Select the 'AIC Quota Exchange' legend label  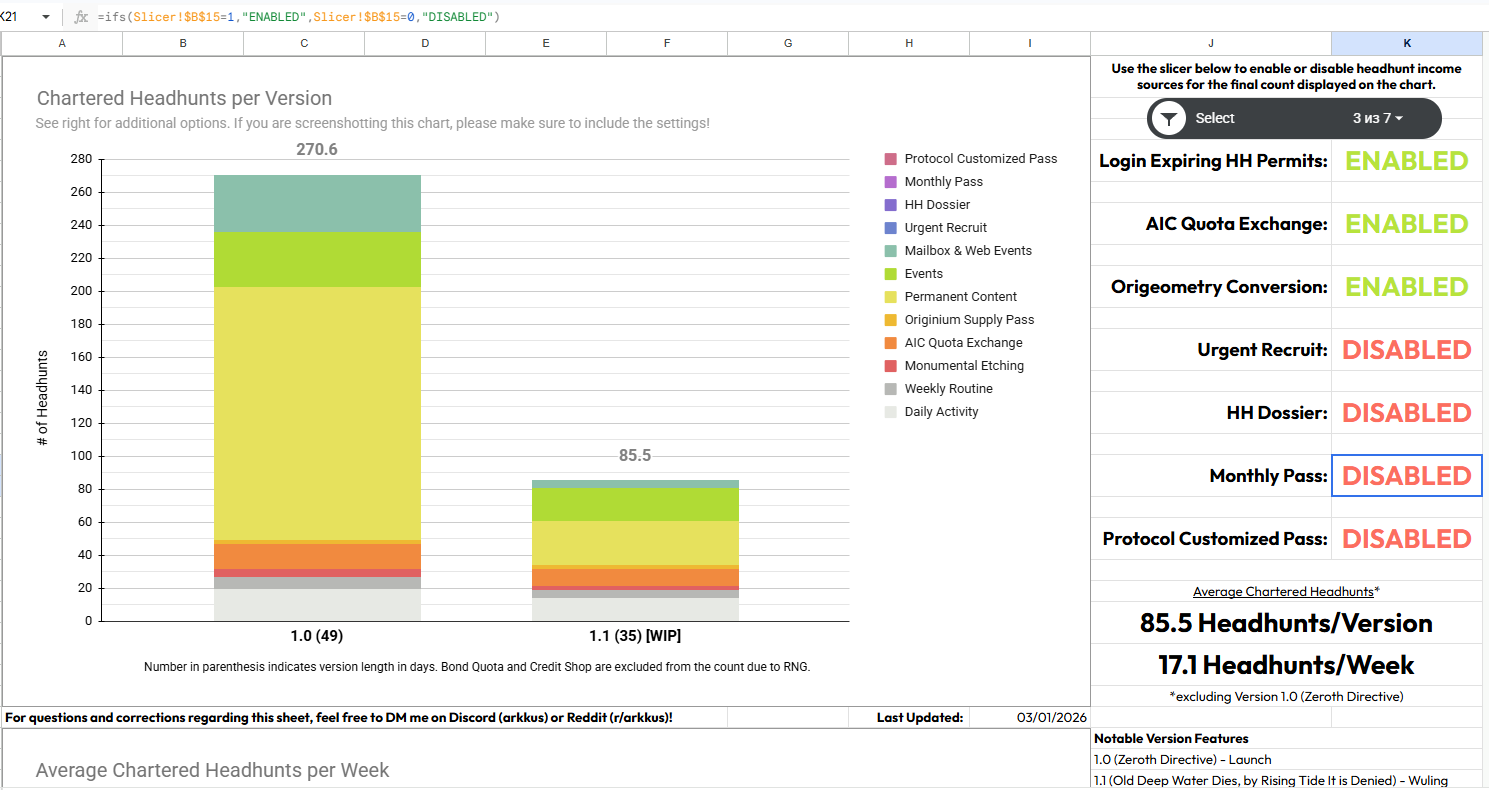point(964,343)
